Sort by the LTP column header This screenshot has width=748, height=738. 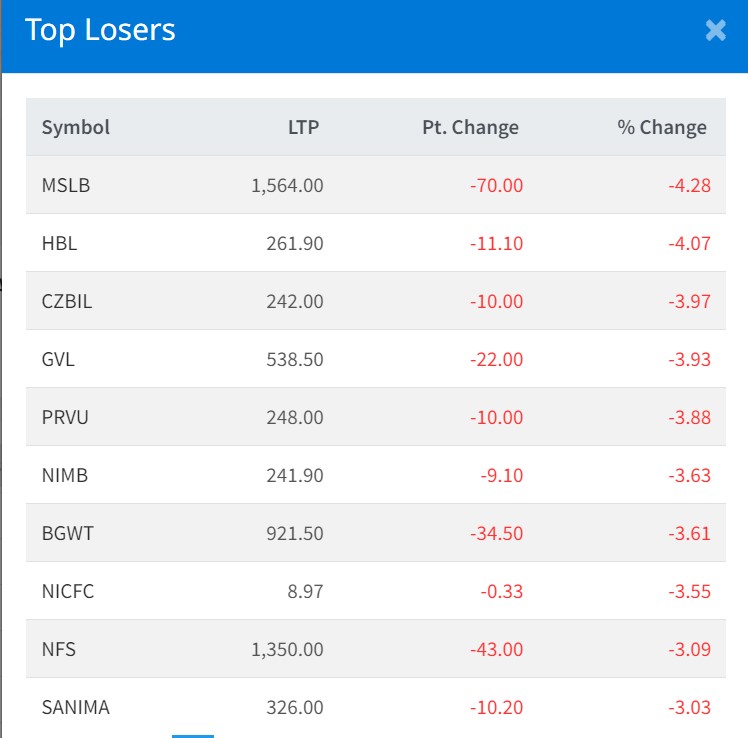pyautogui.click(x=302, y=127)
